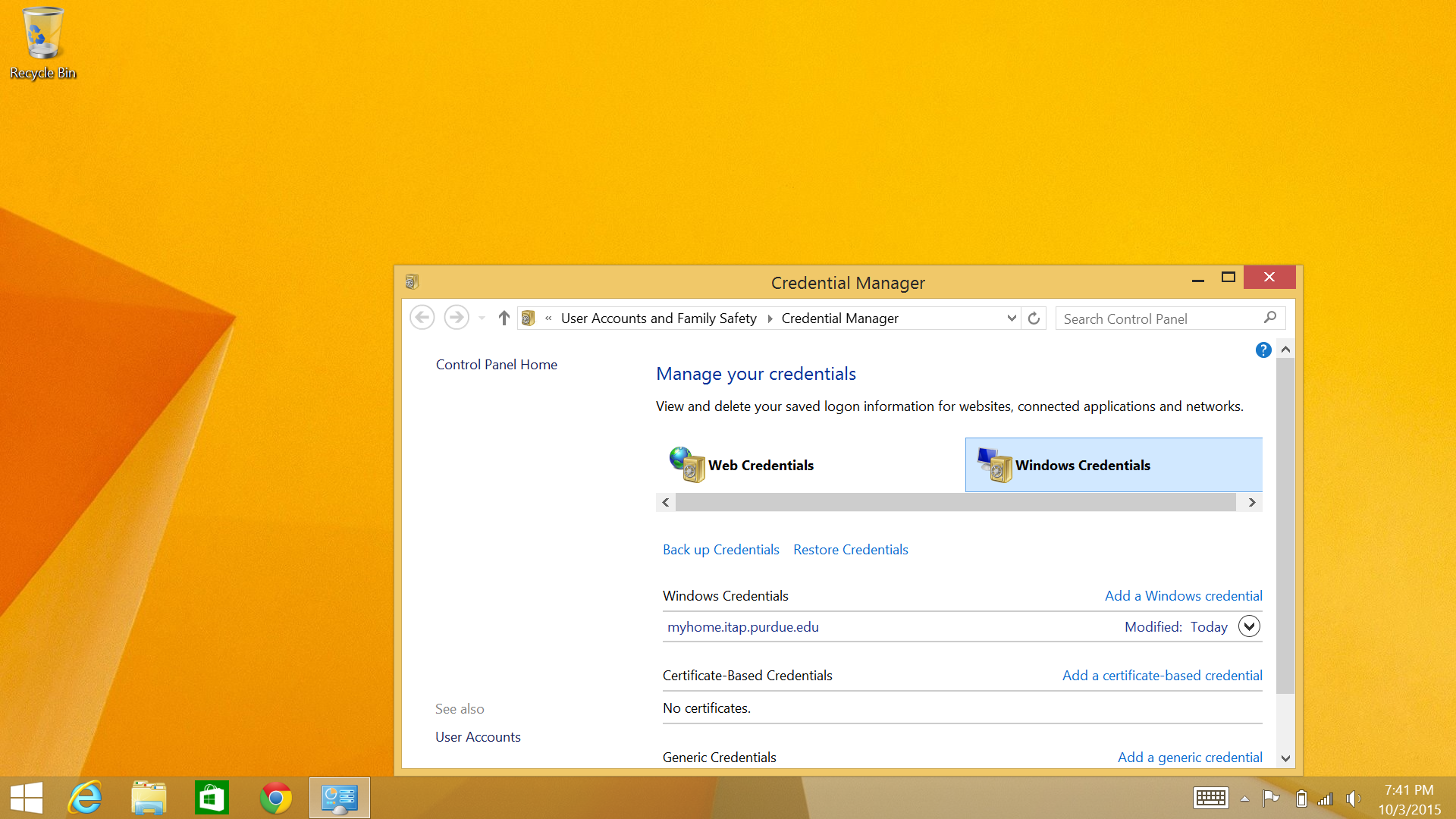Image resolution: width=1456 pixels, height=819 pixels.
Task: Expand the breadcrumb arrow before Credential Manager
Action: (770, 318)
